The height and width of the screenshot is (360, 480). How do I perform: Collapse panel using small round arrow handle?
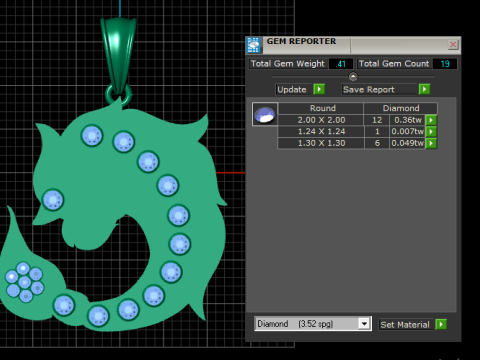click(353, 77)
